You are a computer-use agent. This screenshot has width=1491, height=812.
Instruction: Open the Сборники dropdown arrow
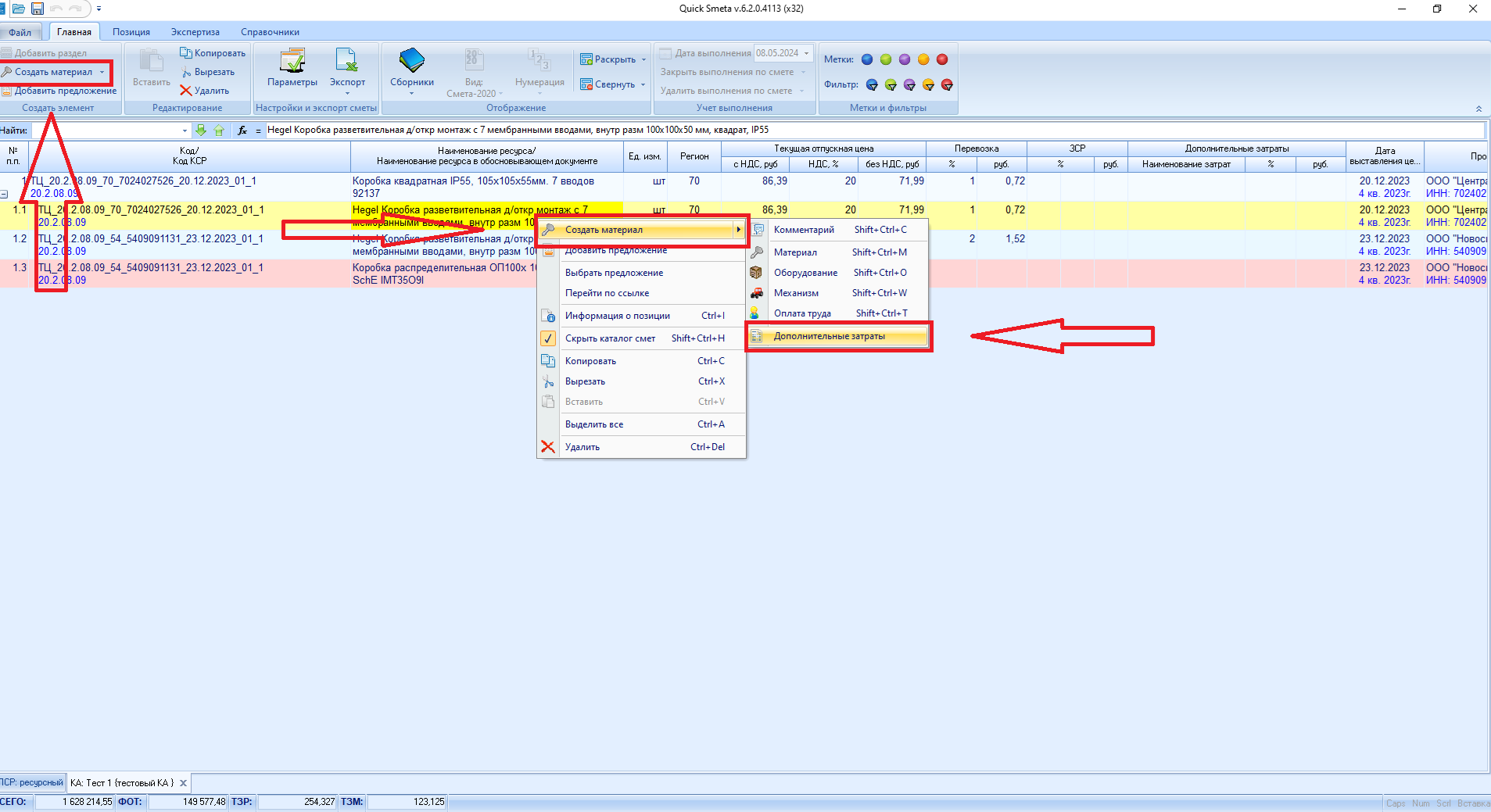tap(411, 93)
